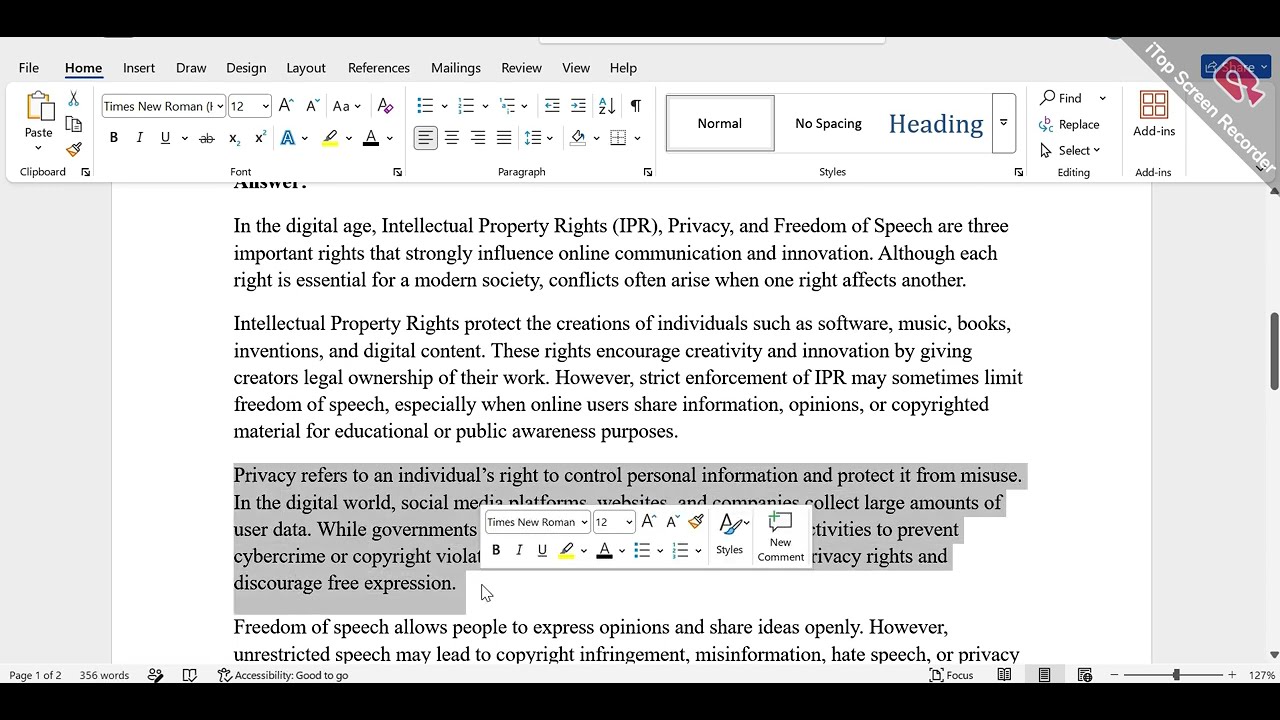Align text right in ribbon
1280x720 pixels.
tap(478, 138)
